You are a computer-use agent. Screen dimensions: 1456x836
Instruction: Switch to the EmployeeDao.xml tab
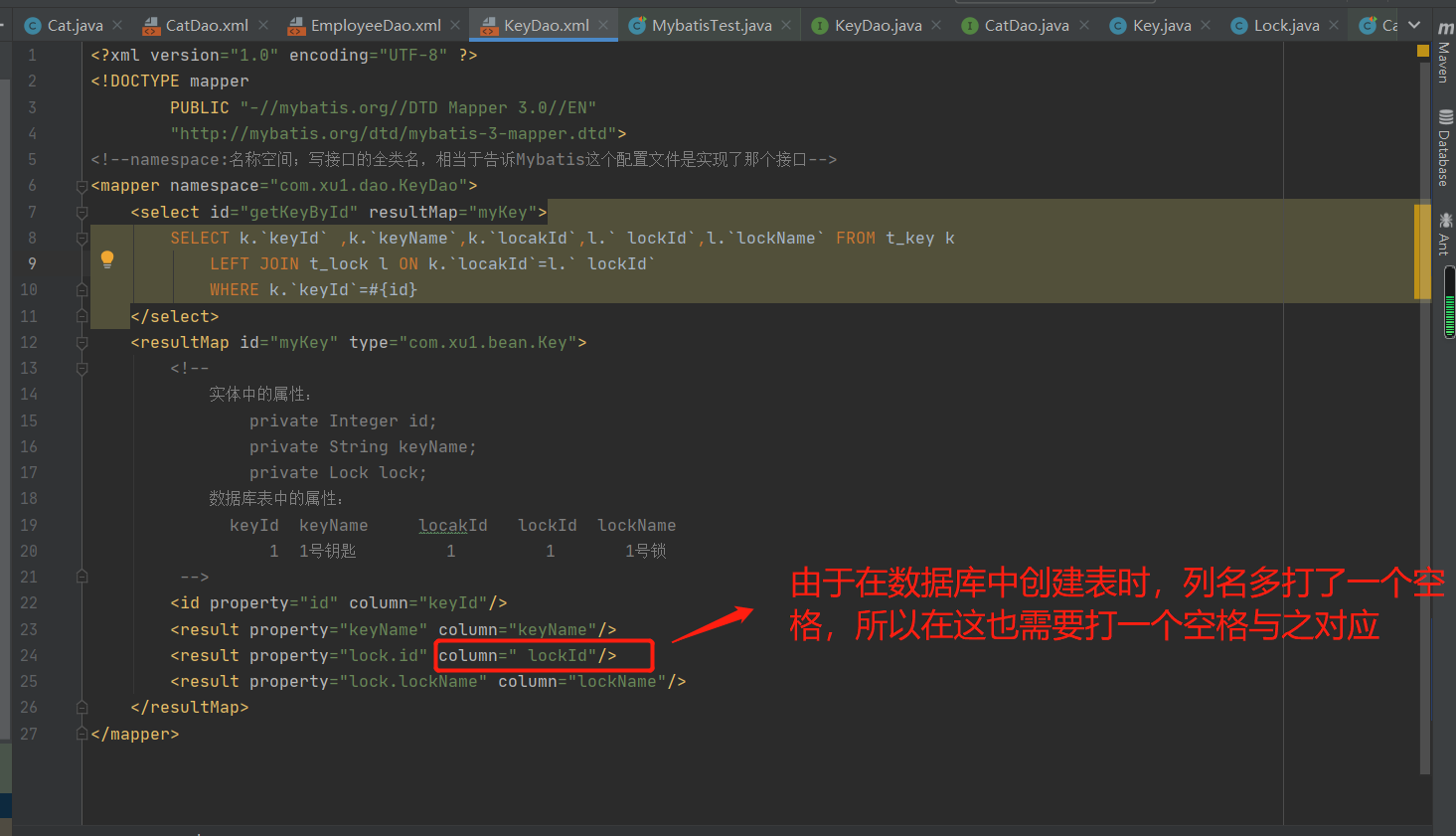click(376, 25)
